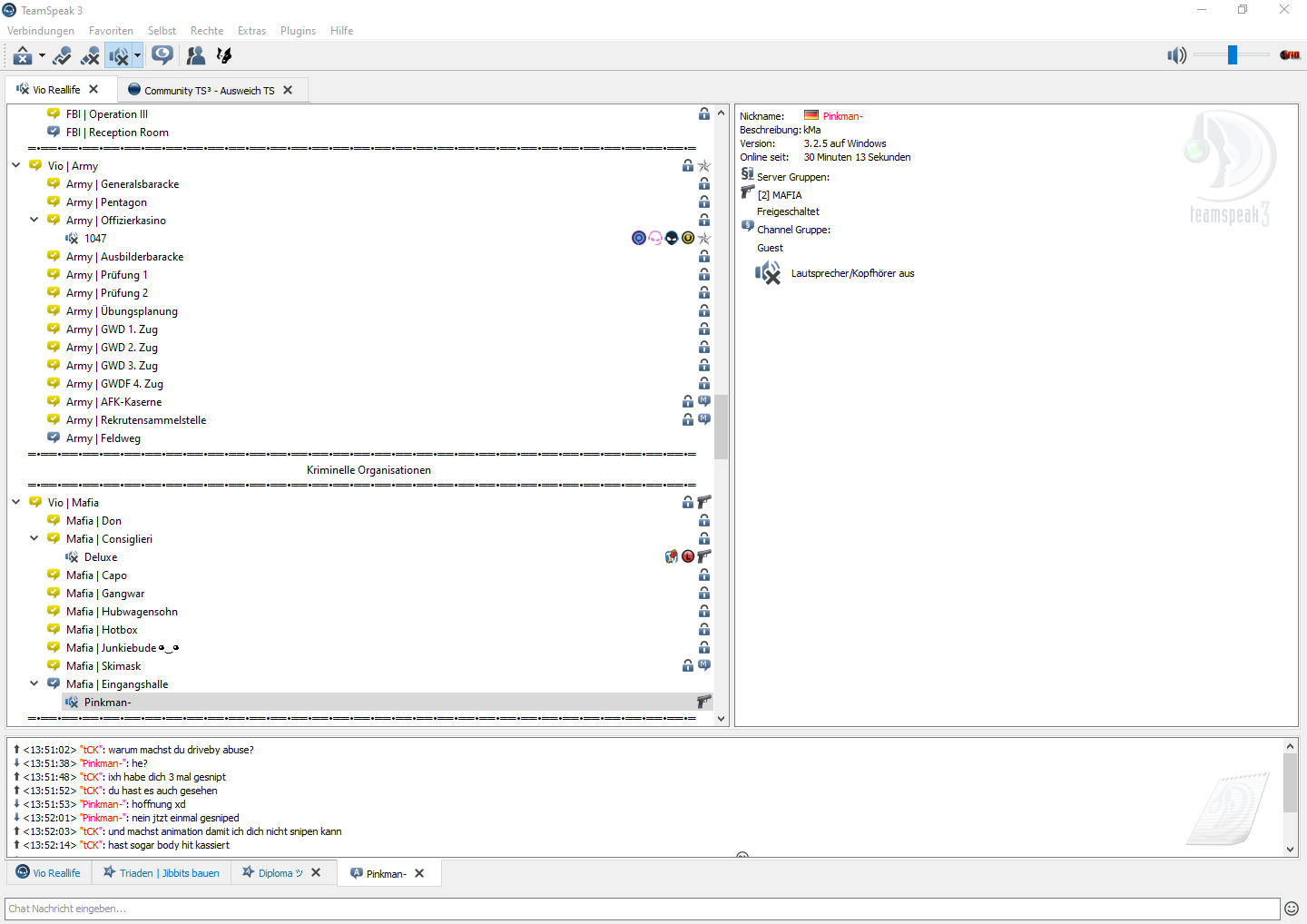Toggle microphone mute in the toolbar
The height and width of the screenshot is (924, 1307).
(90, 56)
